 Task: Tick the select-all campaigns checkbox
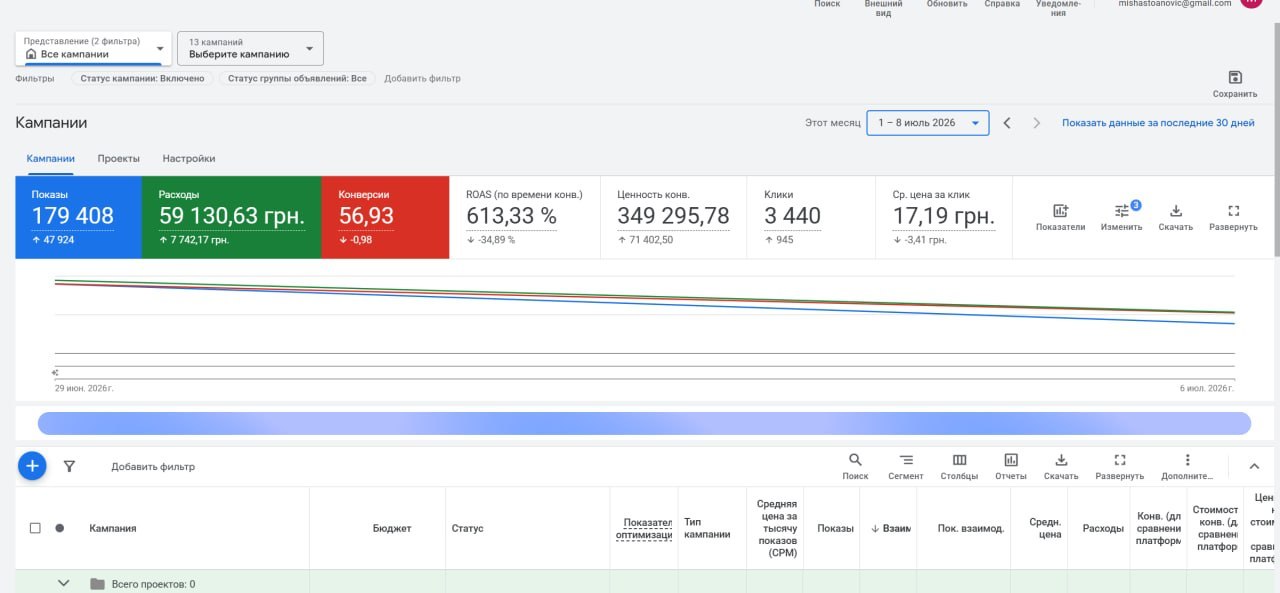point(35,528)
